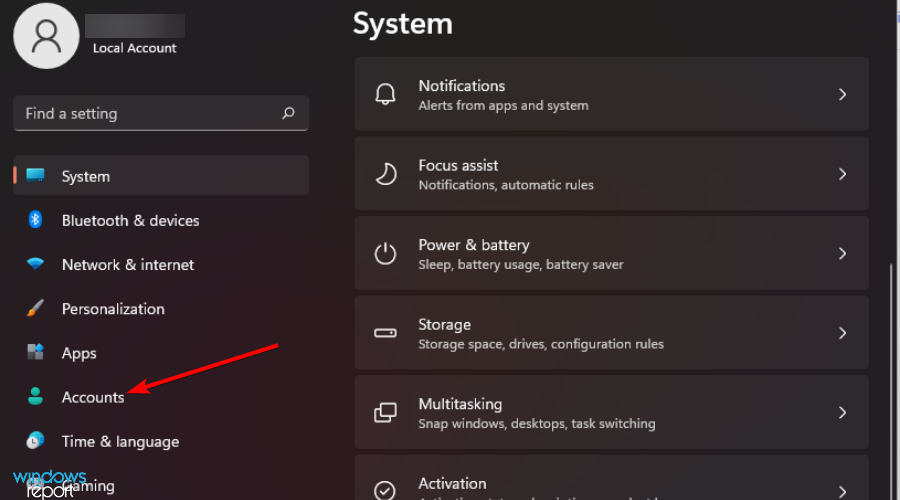Open the Focus assist settings card
Screen dimensions: 900x500
pos(611,174)
